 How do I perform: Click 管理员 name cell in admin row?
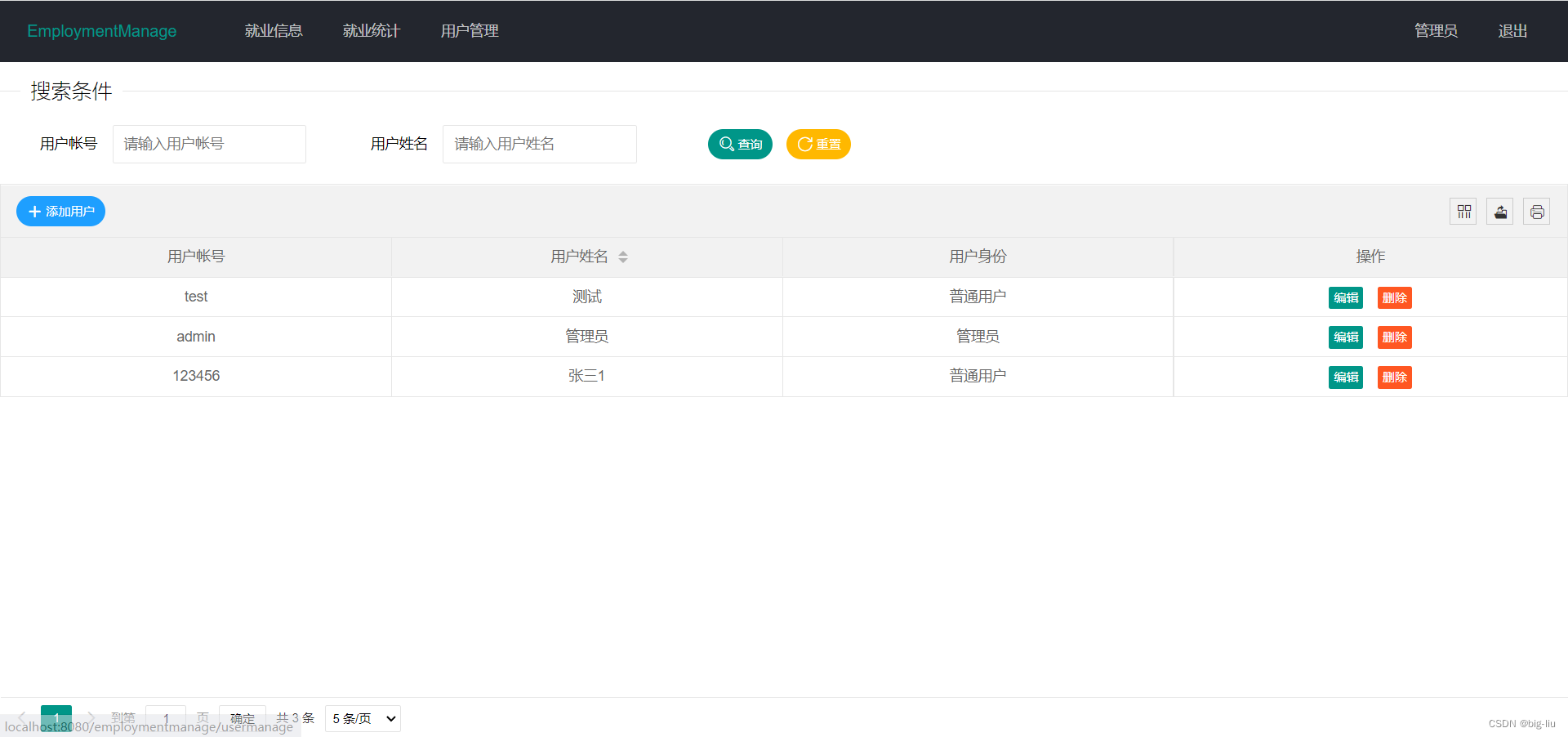(587, 337)
